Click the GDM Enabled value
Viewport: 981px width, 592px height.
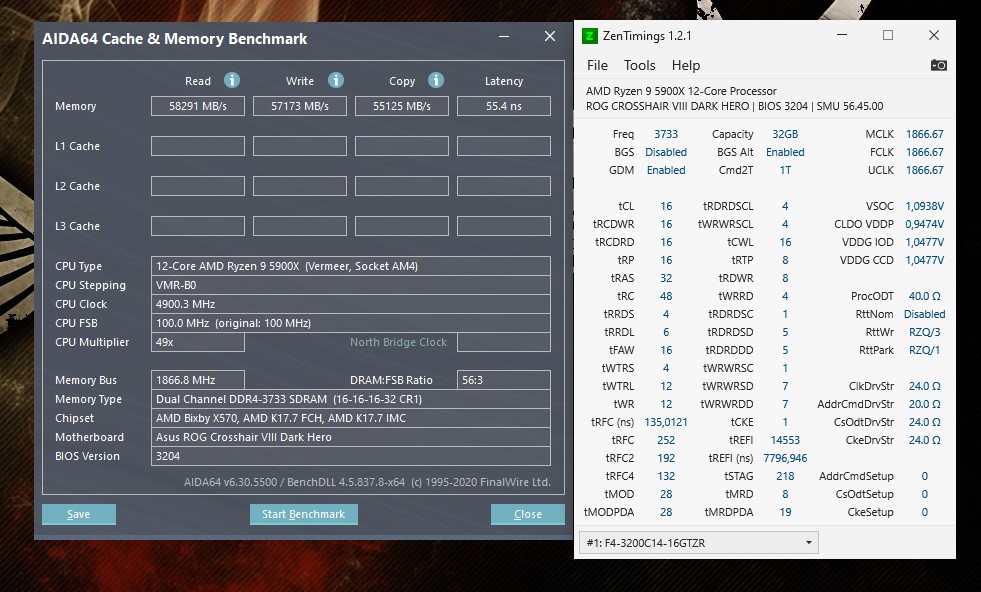(666, 170)
